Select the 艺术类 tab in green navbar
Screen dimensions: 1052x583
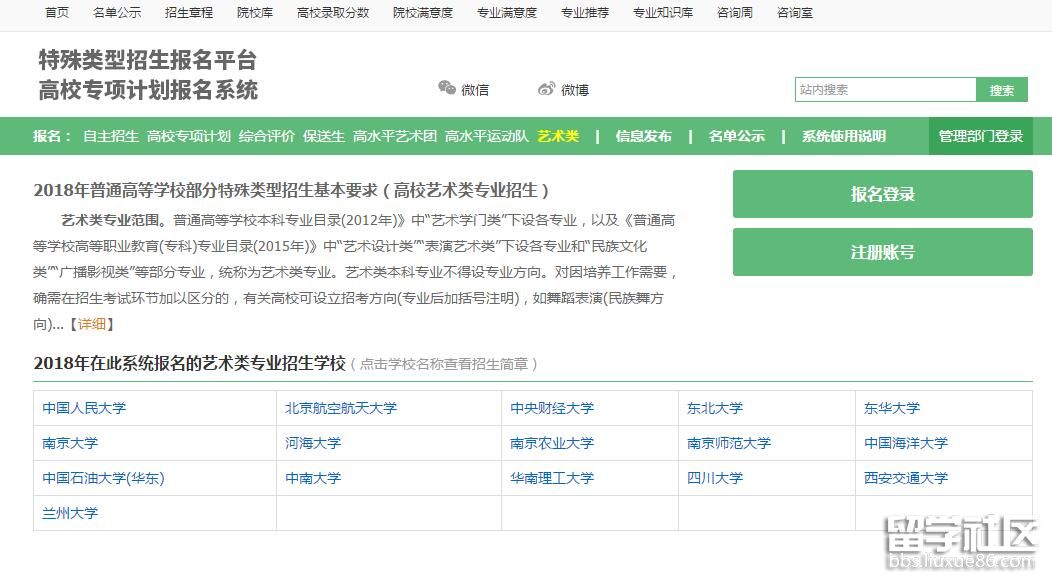click(x=558, y=136)
